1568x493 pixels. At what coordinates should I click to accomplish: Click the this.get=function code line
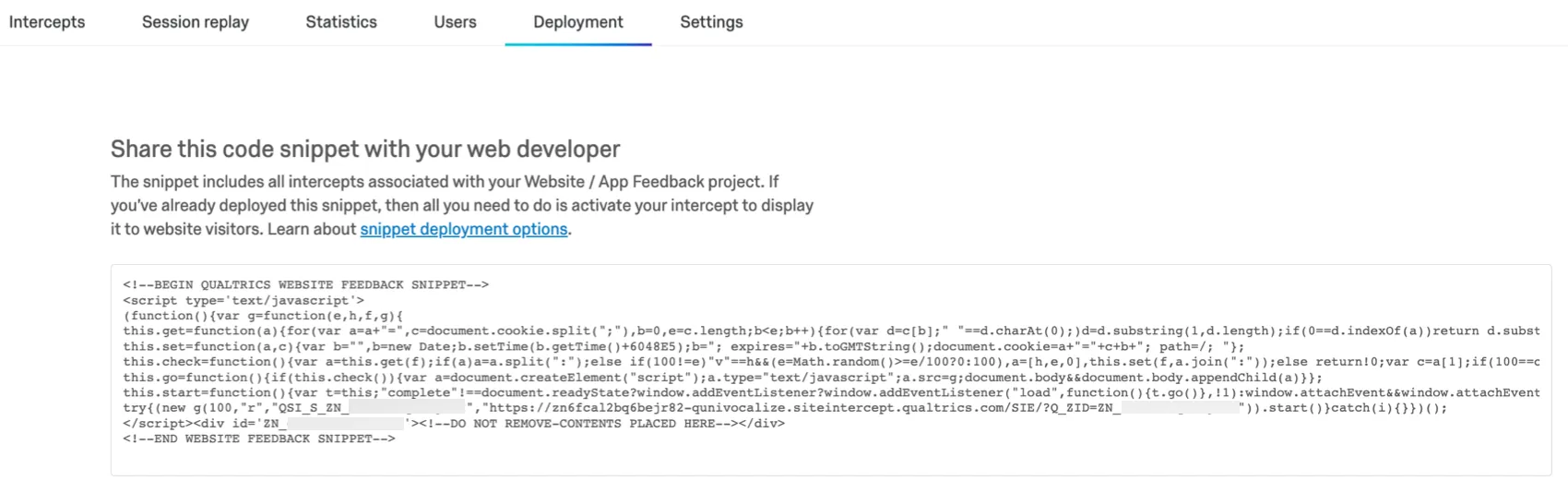pos(553,331)
